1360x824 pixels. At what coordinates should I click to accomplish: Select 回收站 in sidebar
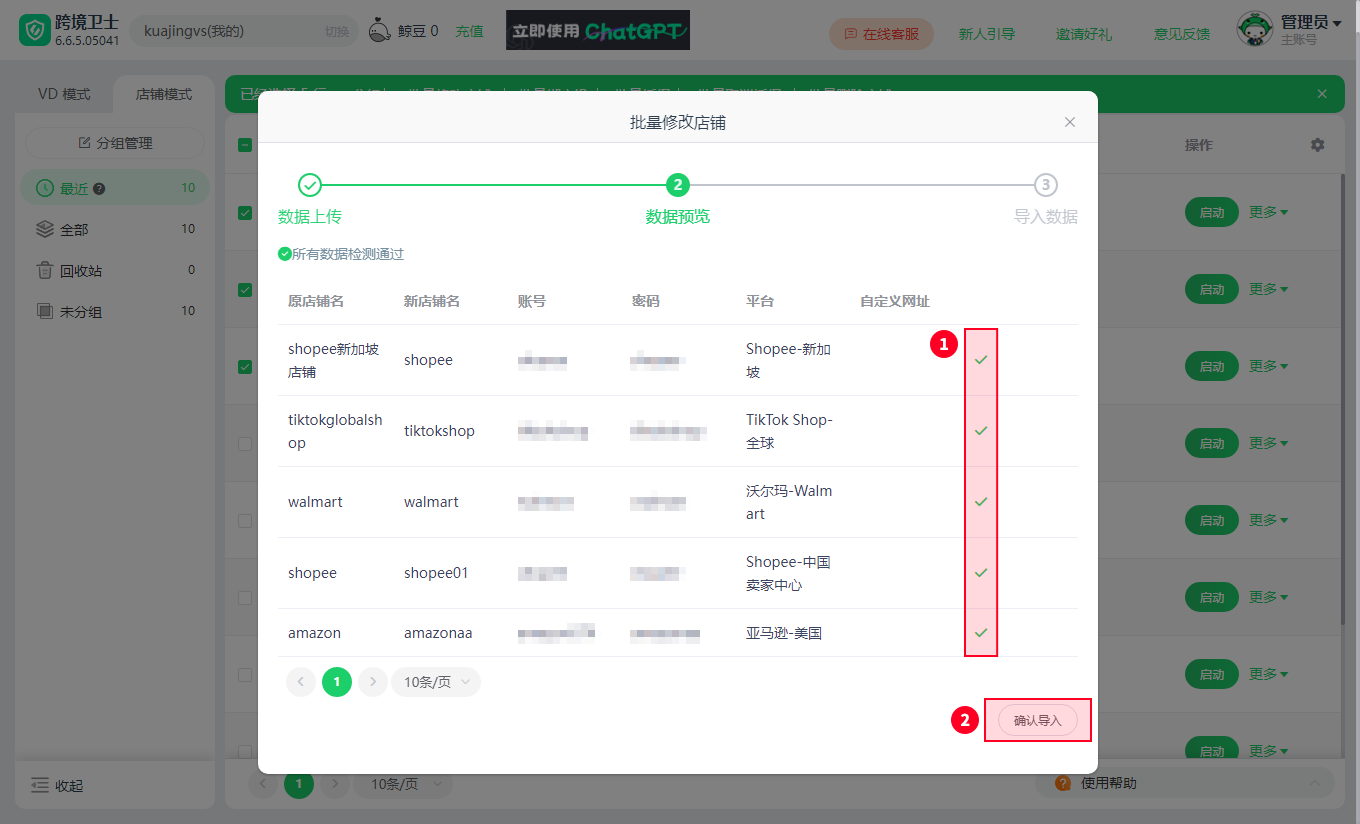pos(115,270)
